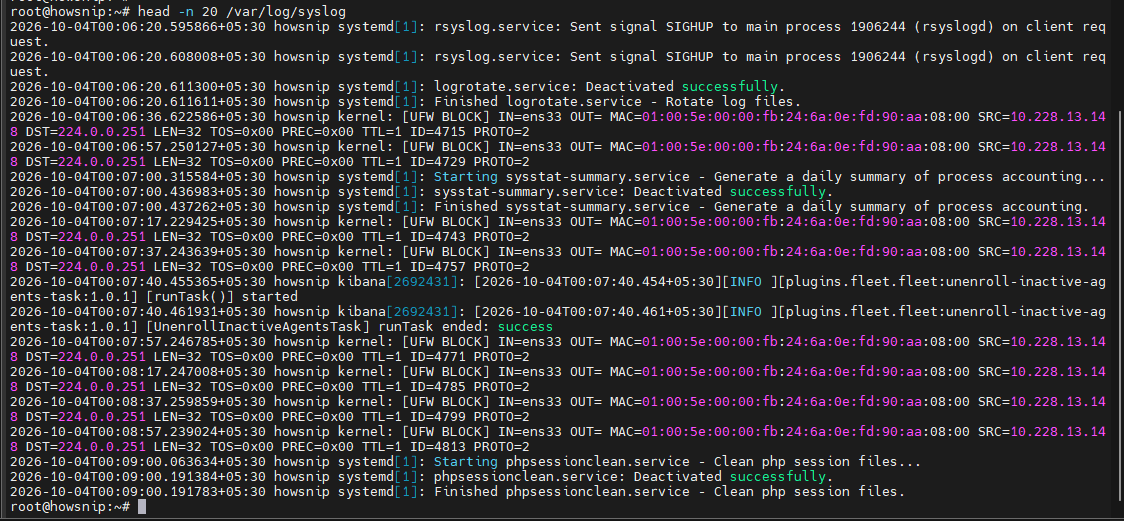Click the blue 'Starting' before sysstat-summary.service
This screenshot has height=521, width=1124.
(466, 177)
